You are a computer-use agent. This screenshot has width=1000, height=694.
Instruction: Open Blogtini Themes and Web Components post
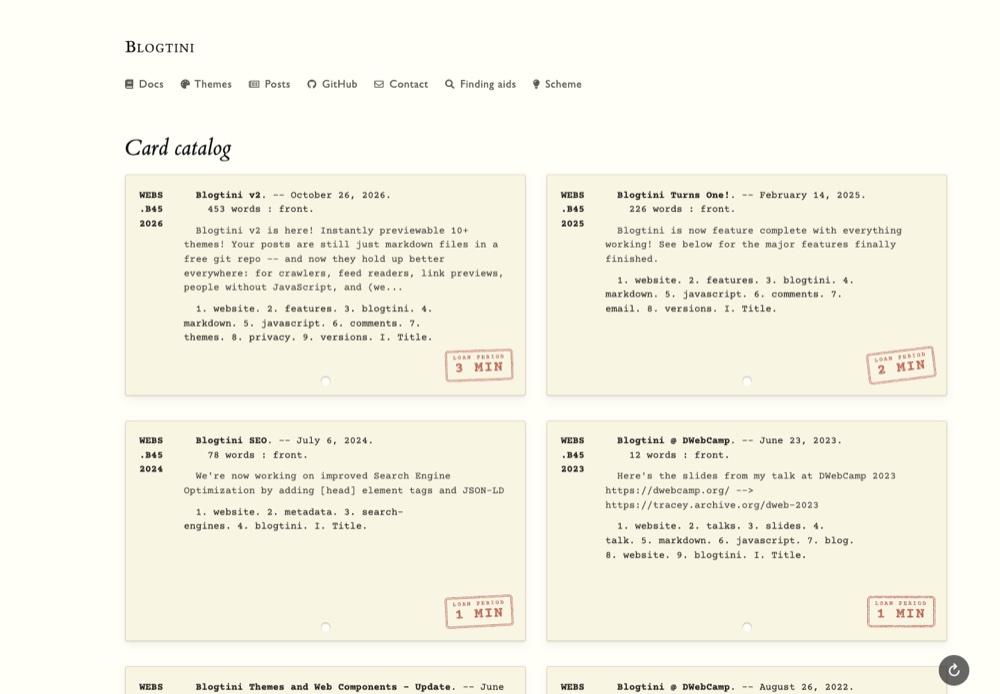[x=324, y=687]
